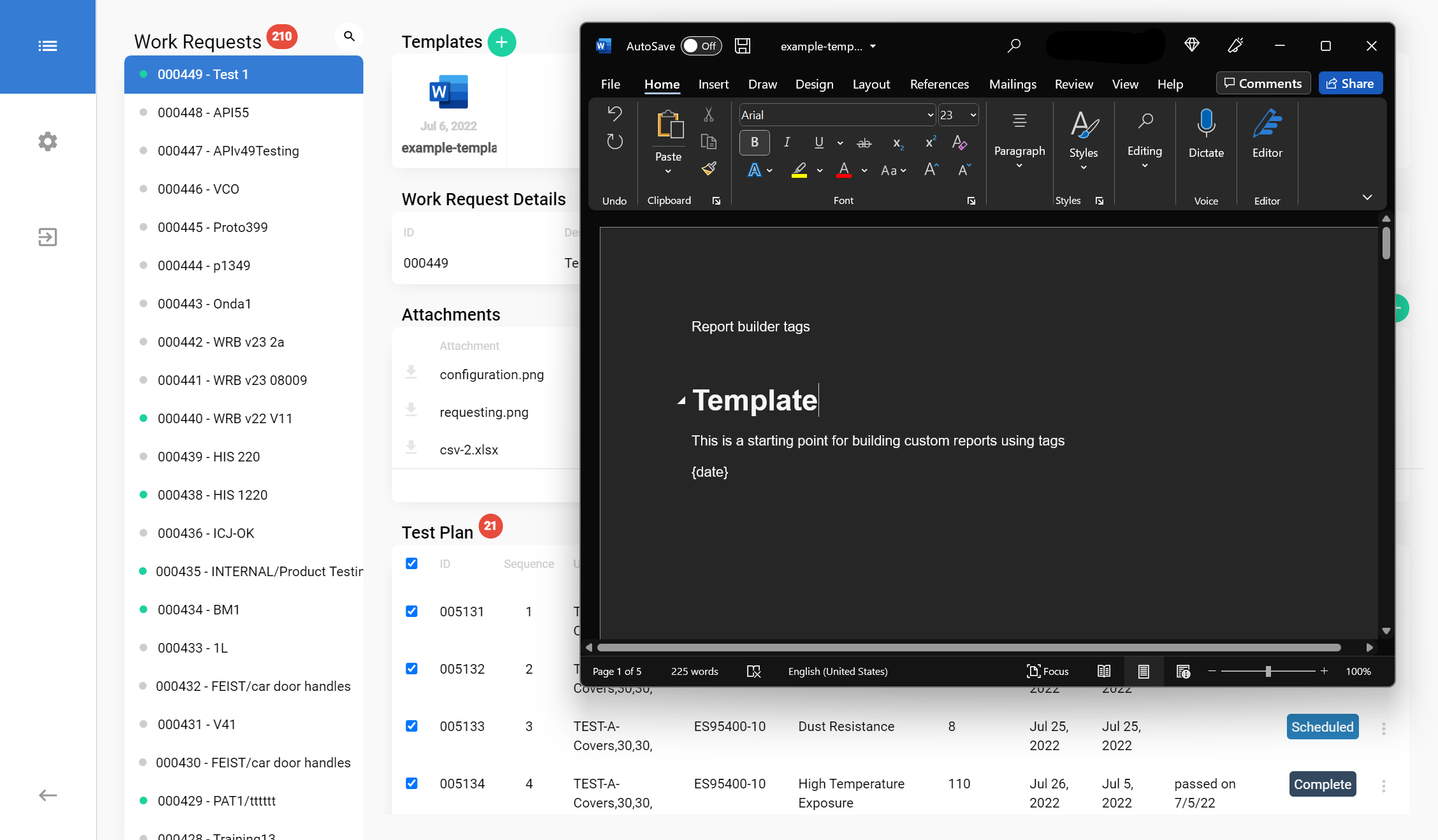This screenshot has height=840, width=1438.
Task: Uncheck the test 005133 checkbox
Action: click(x=412, y=726)
